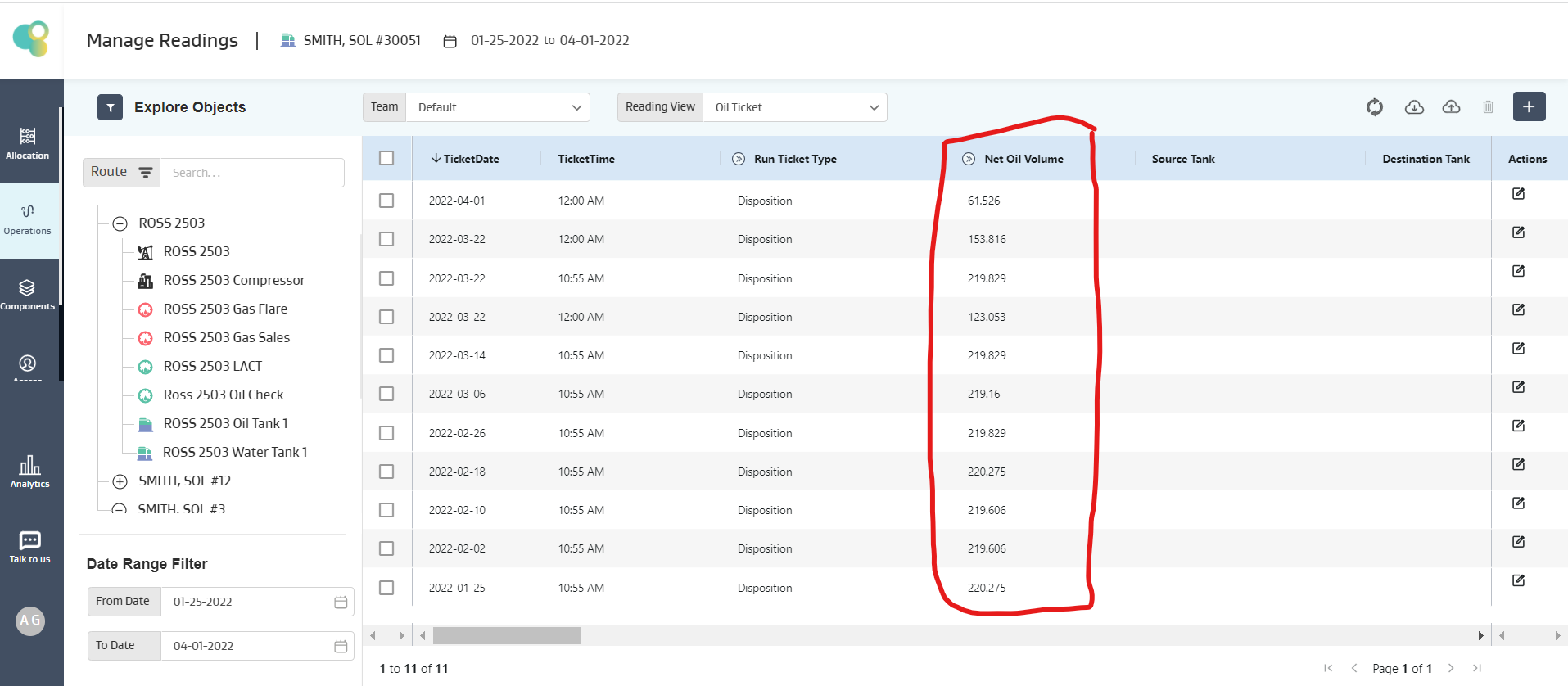
Task: Open the Explore Objects filter icon
Action: point(110,107)
